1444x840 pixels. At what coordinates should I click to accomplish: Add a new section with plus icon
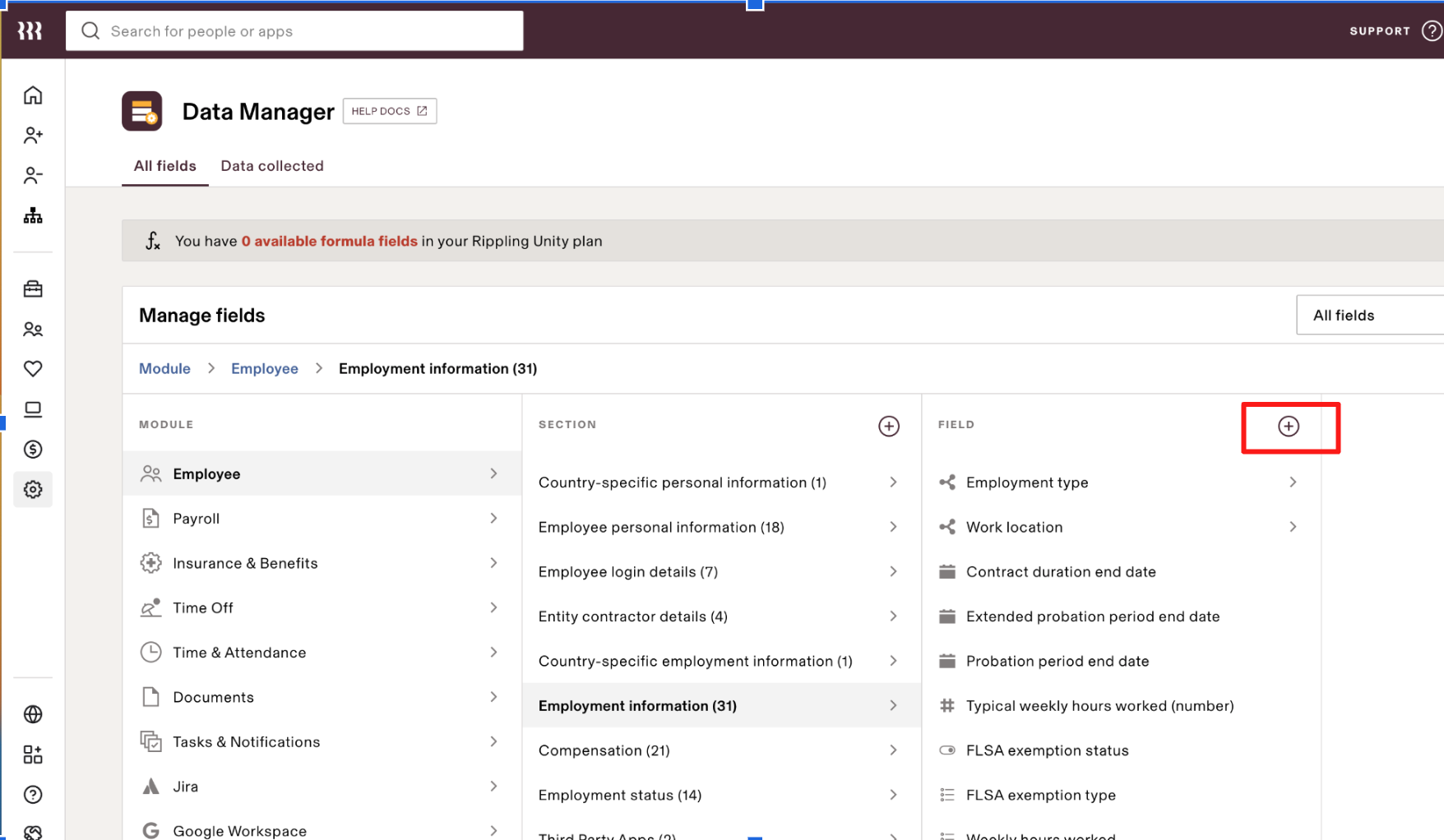click(889, 426)
